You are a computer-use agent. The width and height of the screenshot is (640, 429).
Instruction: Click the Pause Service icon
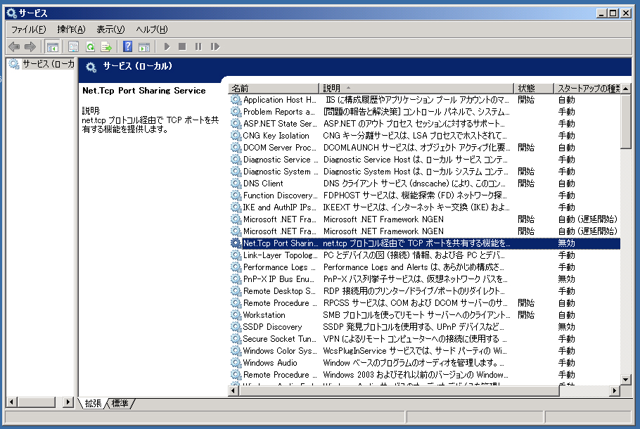(x=198, y=47)
